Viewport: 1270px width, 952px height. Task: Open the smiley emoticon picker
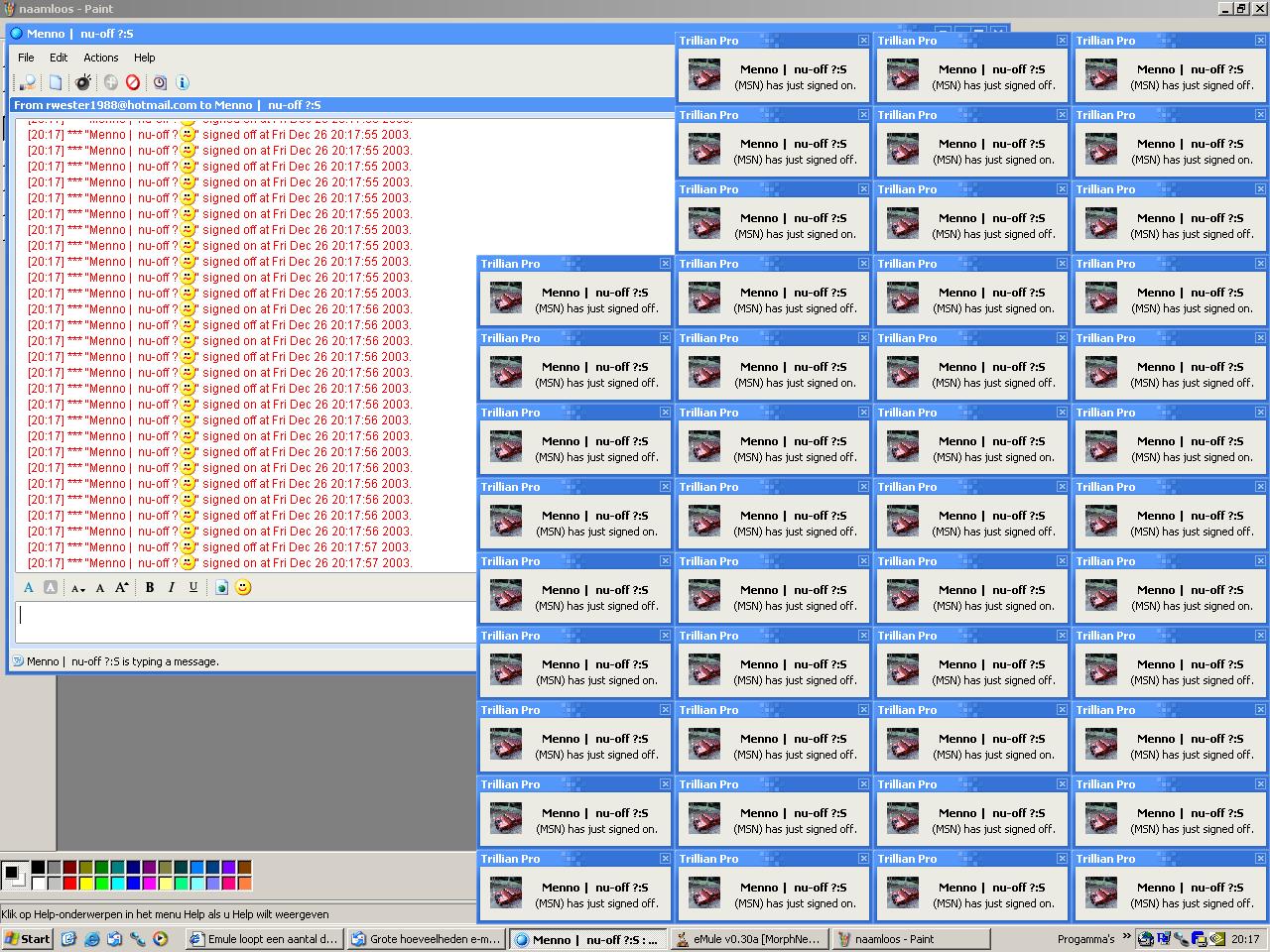tap(243, 587)
